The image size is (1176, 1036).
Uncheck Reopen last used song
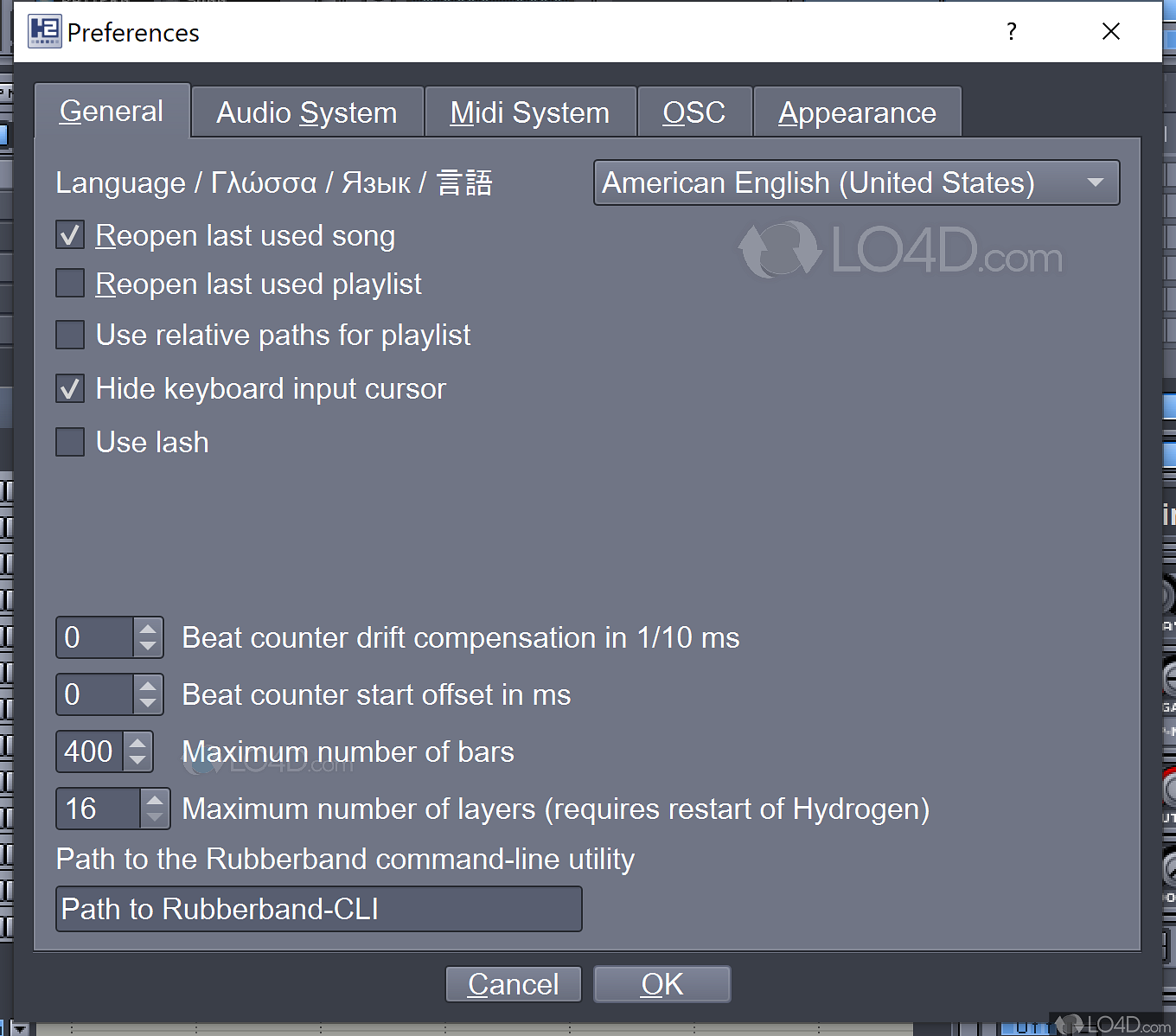pos(70,234)
